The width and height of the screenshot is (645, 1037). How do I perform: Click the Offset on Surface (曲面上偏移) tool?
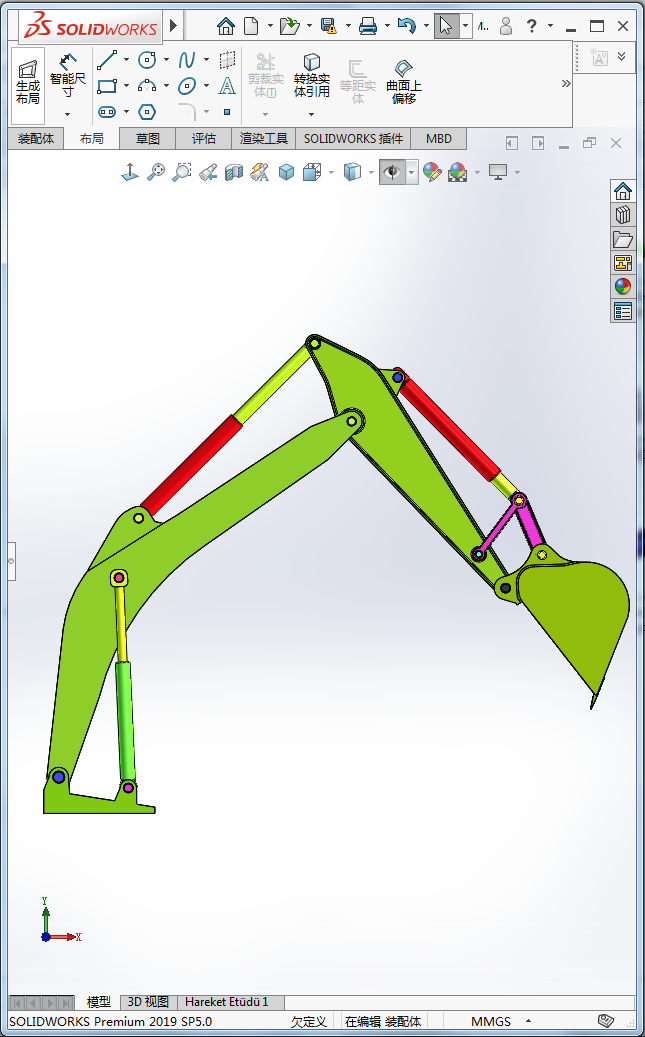click(404, 79)
